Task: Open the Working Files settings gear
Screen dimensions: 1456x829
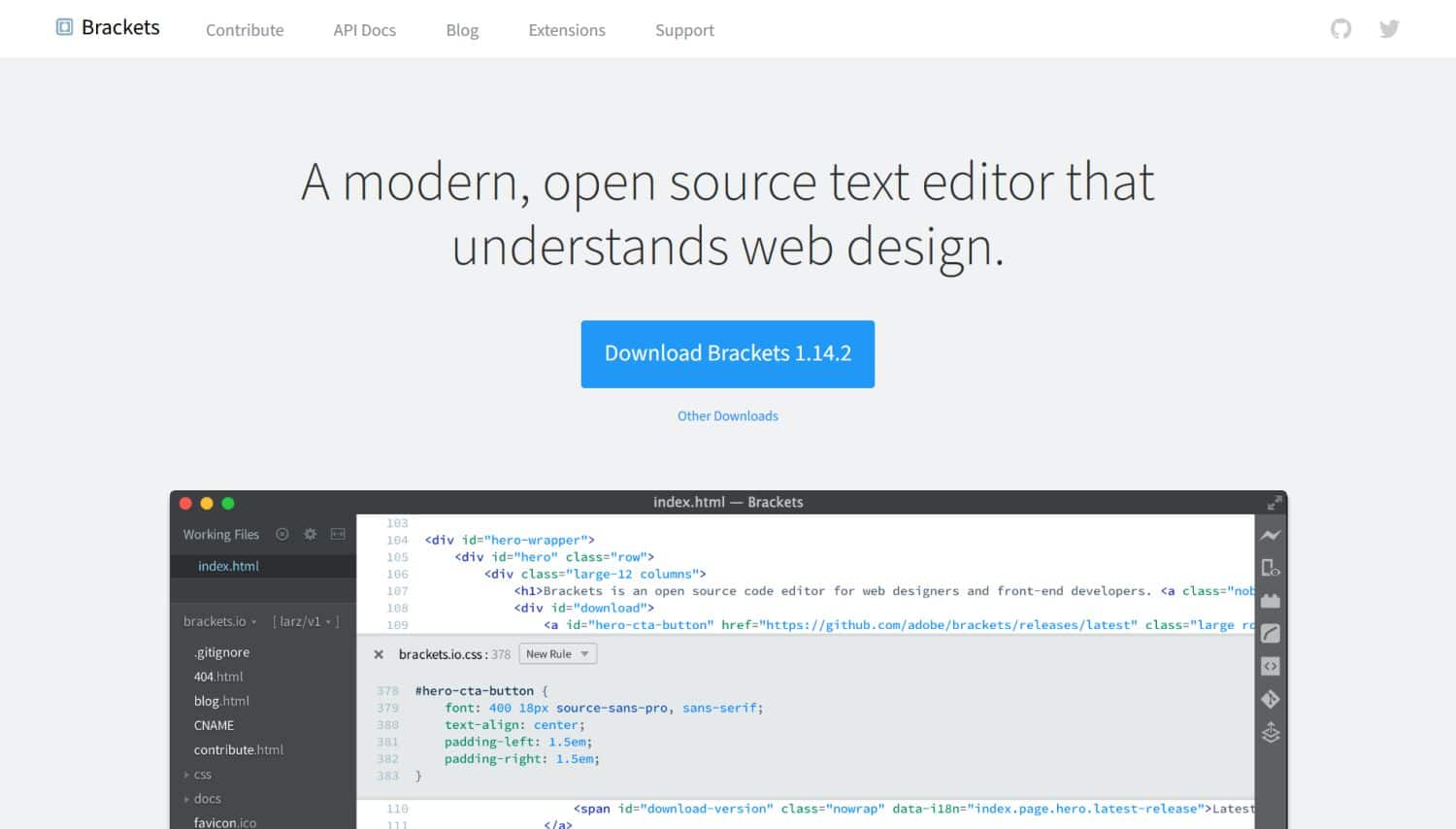Action: tap(310, 534)
